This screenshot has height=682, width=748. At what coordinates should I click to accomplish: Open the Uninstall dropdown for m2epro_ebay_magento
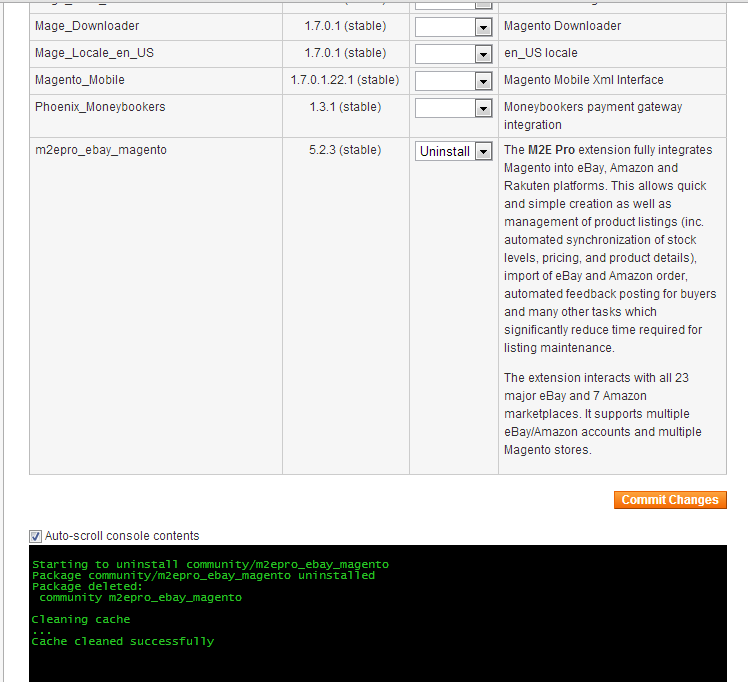453,151
